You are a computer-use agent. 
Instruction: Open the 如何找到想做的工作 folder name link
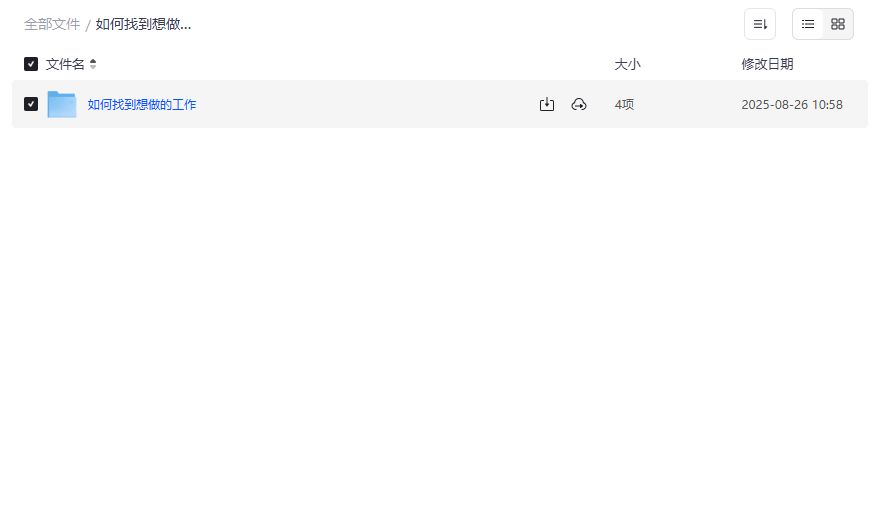142,104
